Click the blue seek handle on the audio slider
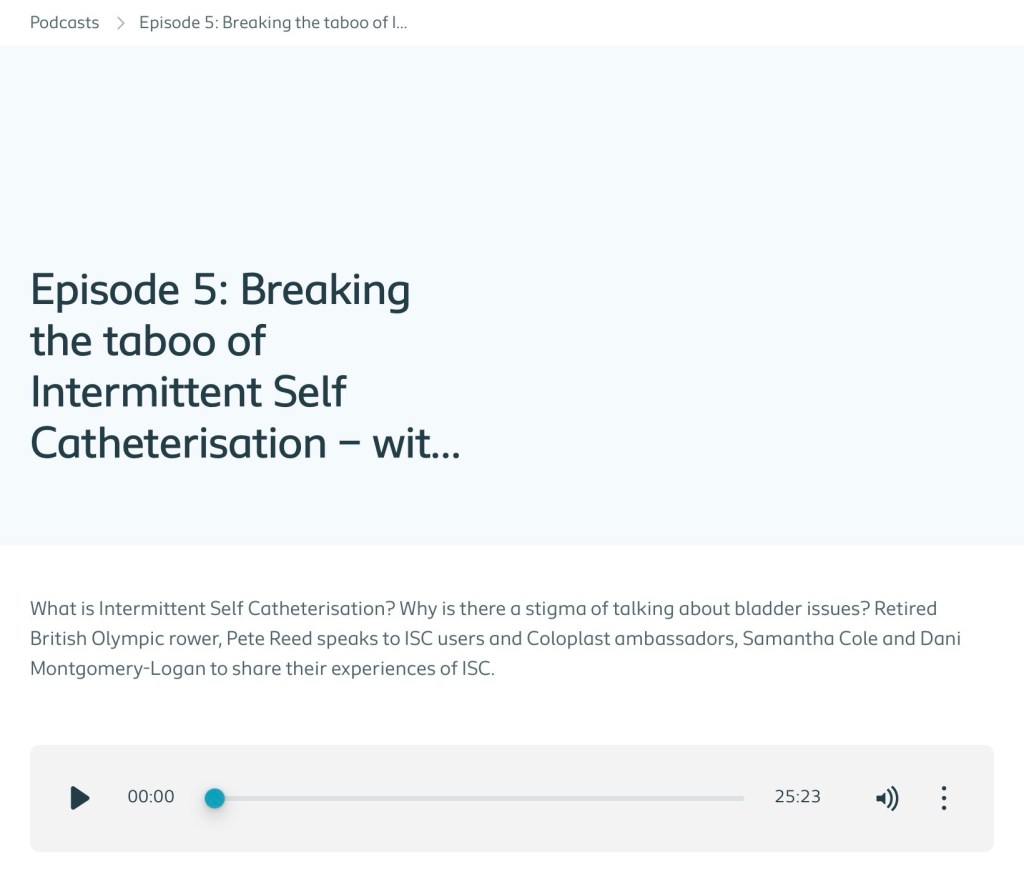Image resolution: width=1024 pixels, height=894 pixels. point(214,798)
